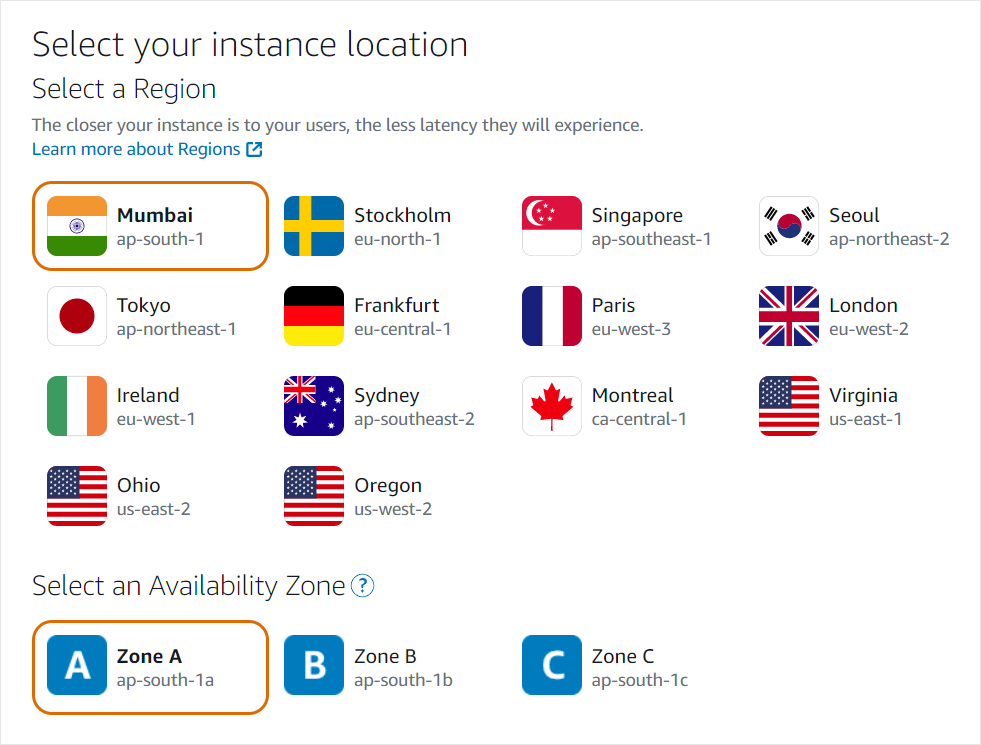Choose Zone C ap-south-1c

click(x=605, y=665)
